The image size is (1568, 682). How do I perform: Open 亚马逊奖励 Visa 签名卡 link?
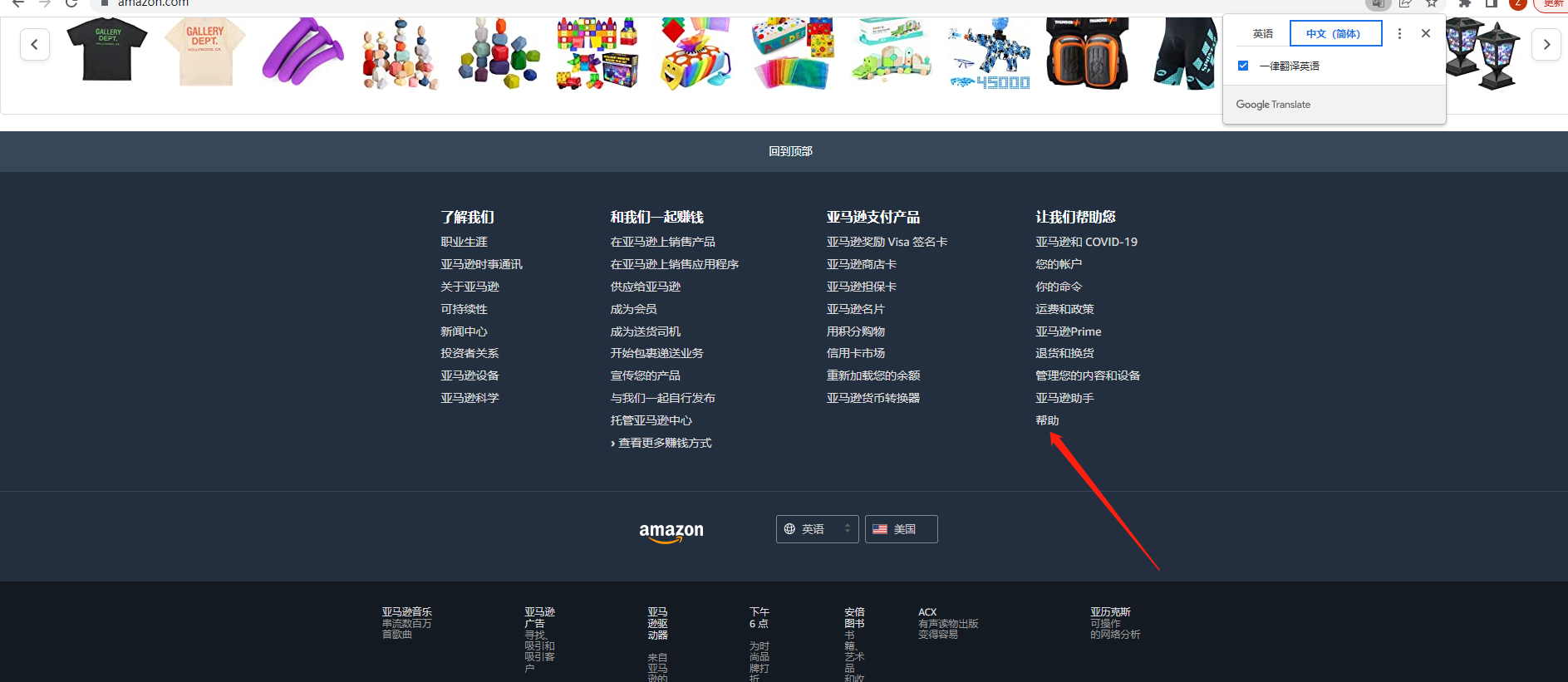[x=887, y=242]
